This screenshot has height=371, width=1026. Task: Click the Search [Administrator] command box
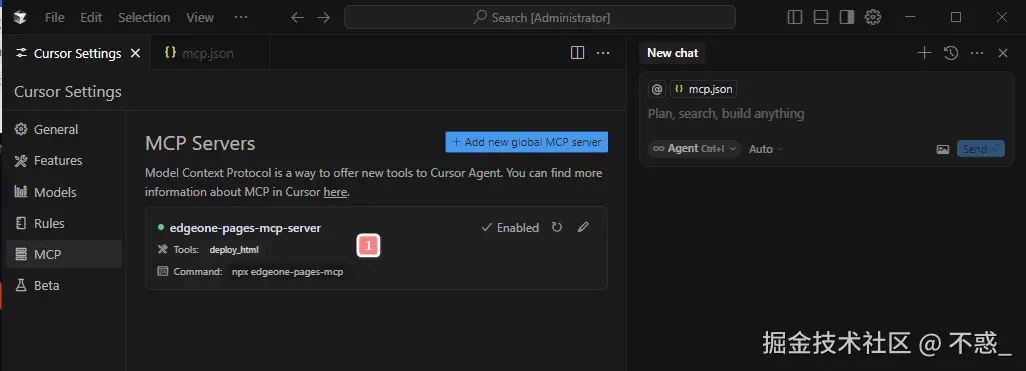[540, 18]
